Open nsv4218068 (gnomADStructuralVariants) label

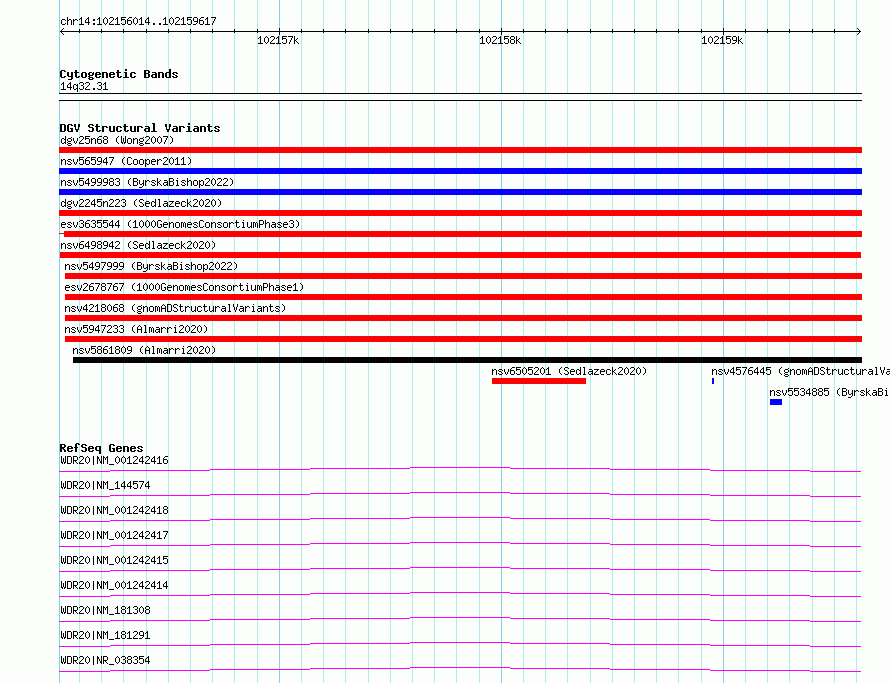[175, 308]
